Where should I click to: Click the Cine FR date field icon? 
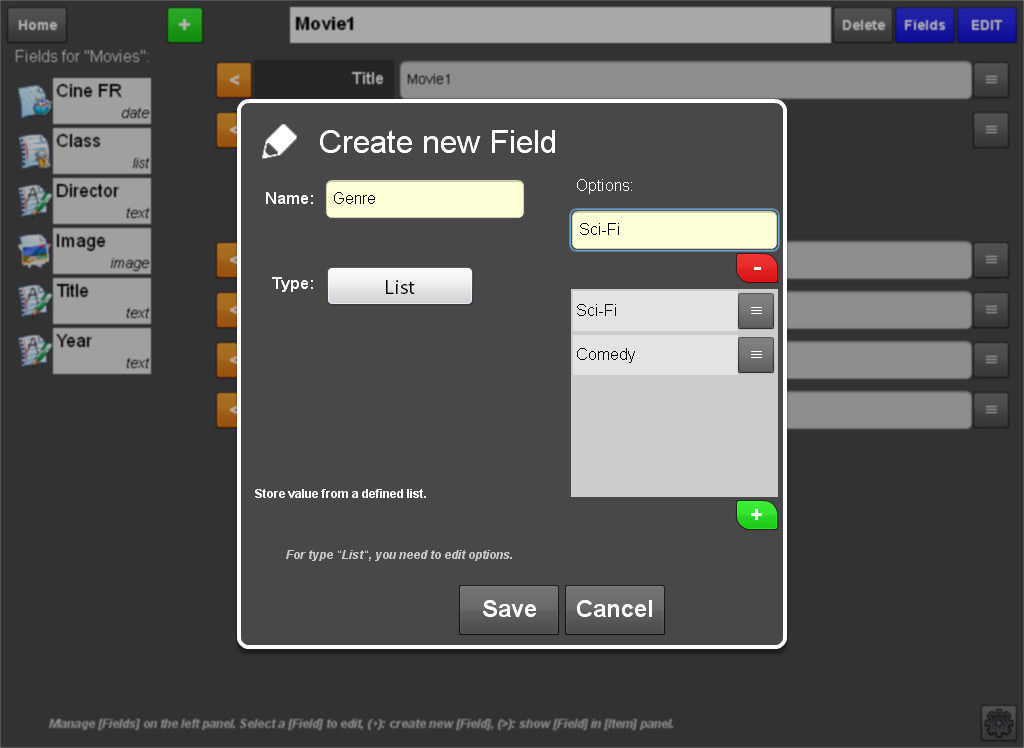pyautogui.click(x=34, y=101)
